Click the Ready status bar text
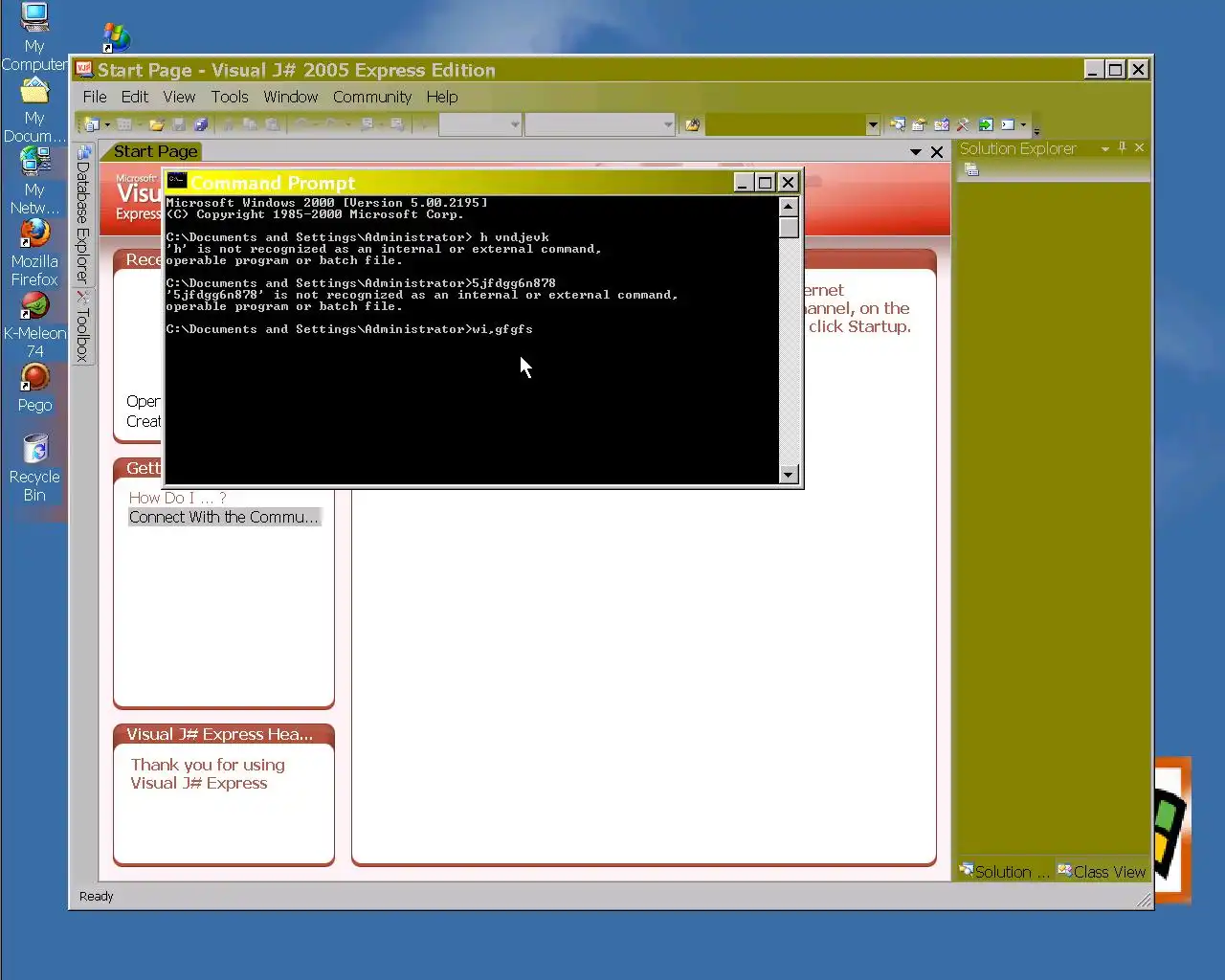The height and width of the screenshot is (980, 1225). [x=96, y=896]
